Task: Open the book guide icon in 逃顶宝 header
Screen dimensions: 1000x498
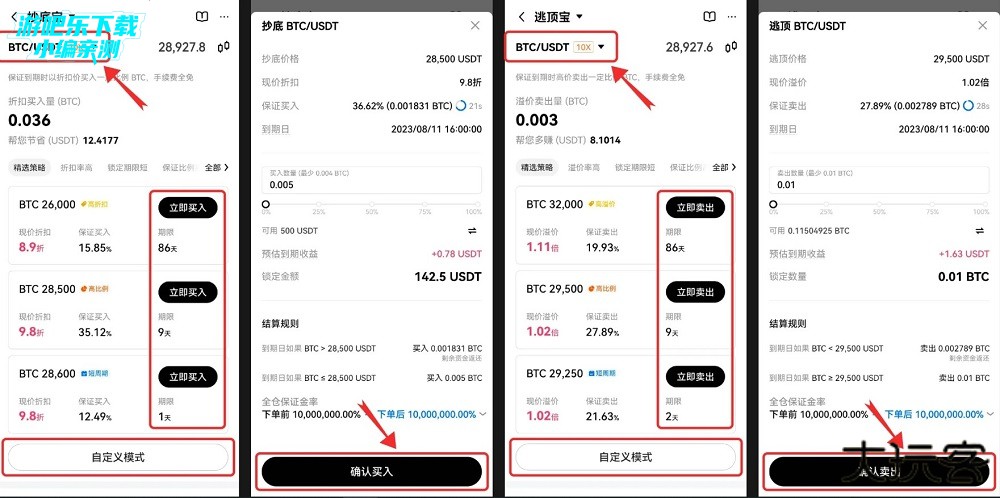Action: click(x=709, y=17)
